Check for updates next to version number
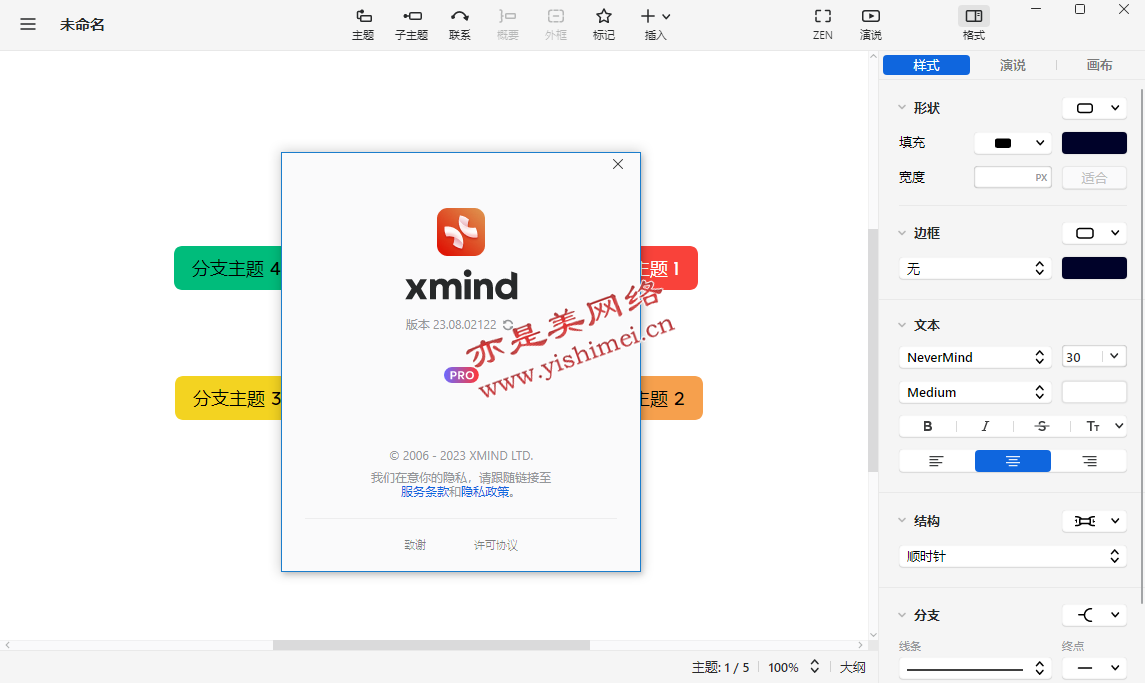 tap(508, 325)
